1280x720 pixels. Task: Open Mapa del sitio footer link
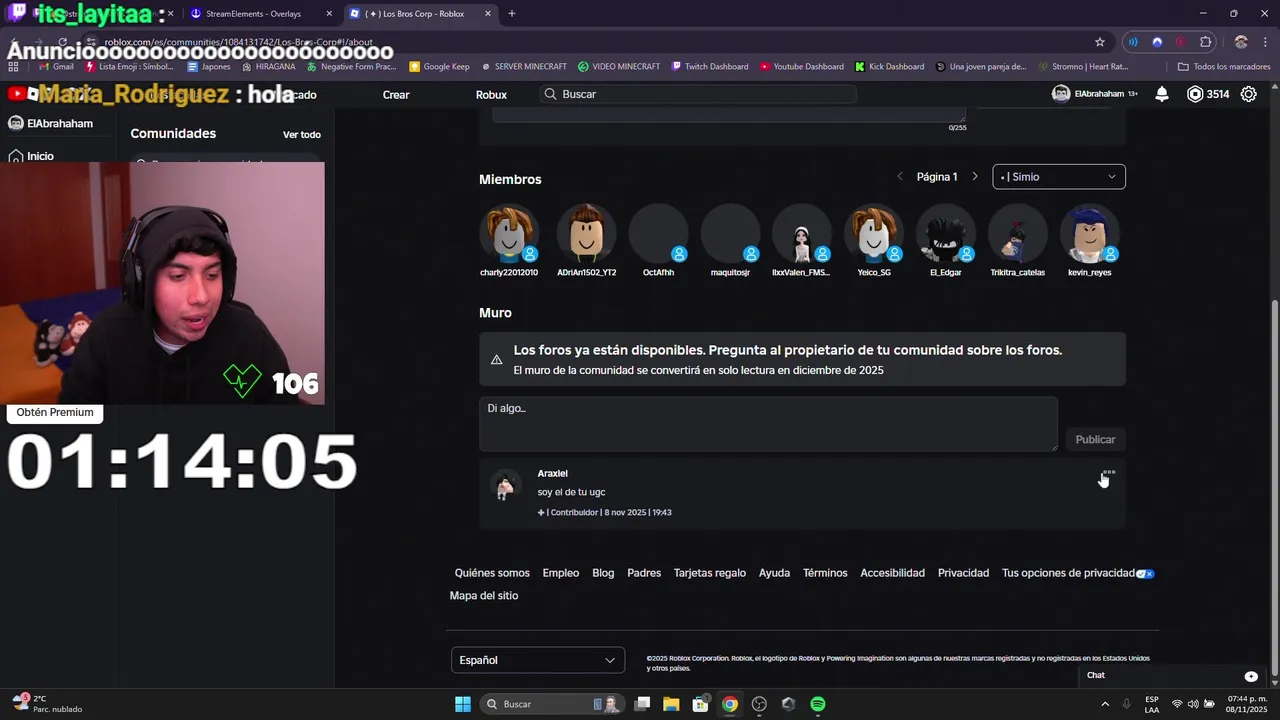click(x=484, y=596)
